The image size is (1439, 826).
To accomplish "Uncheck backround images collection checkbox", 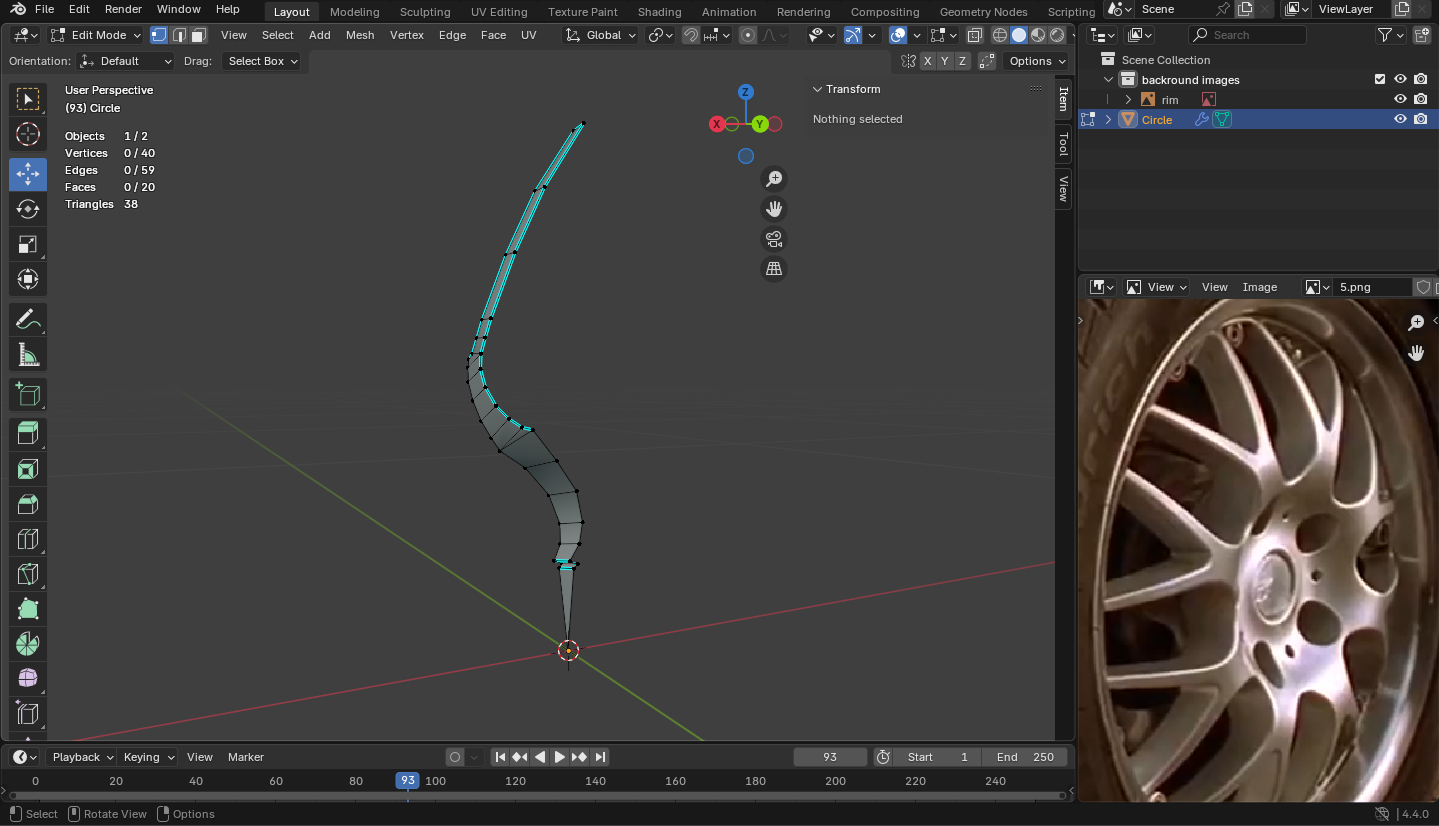I will click(x=1380, y=79).
